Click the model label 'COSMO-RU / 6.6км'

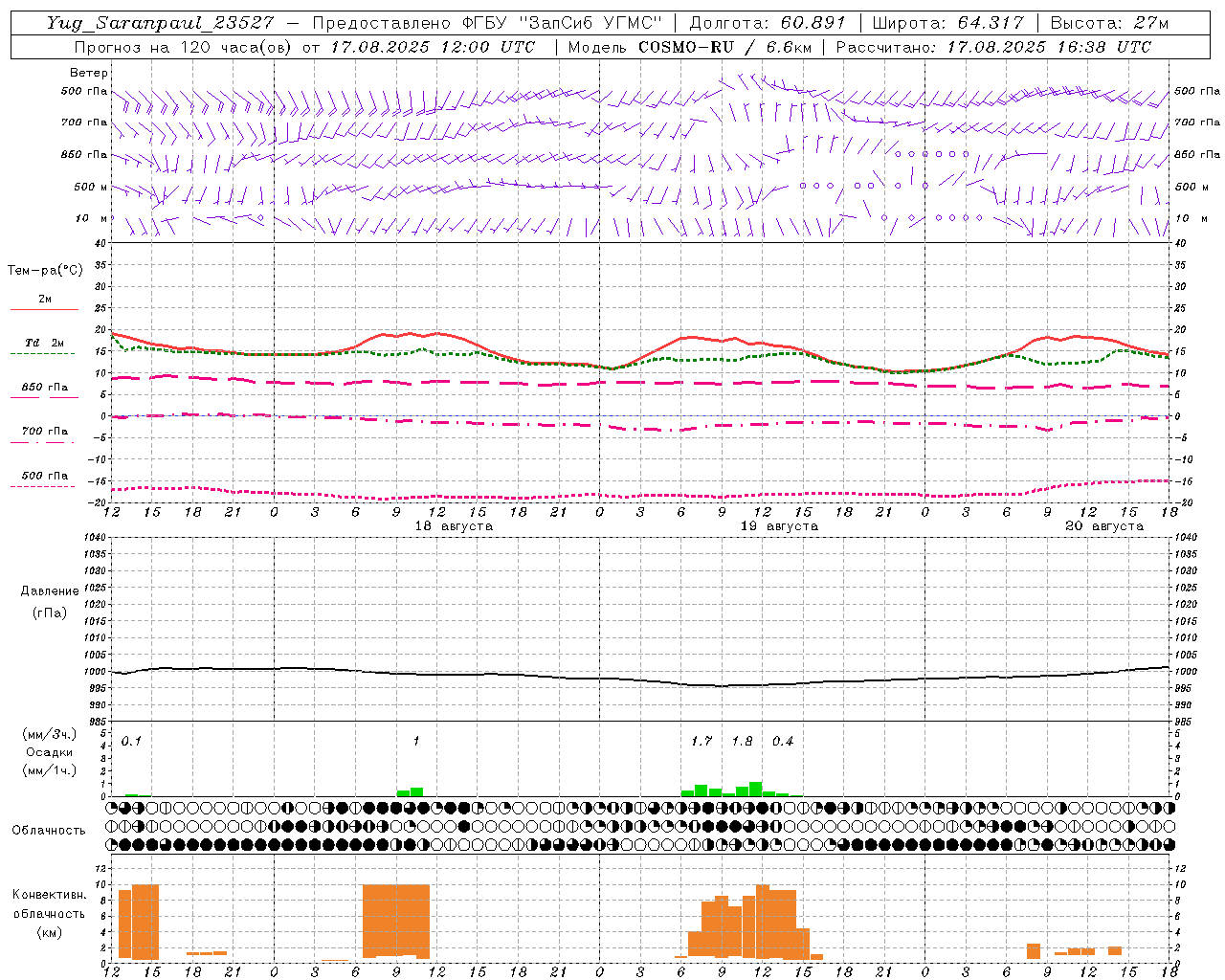tap(724, 47)
